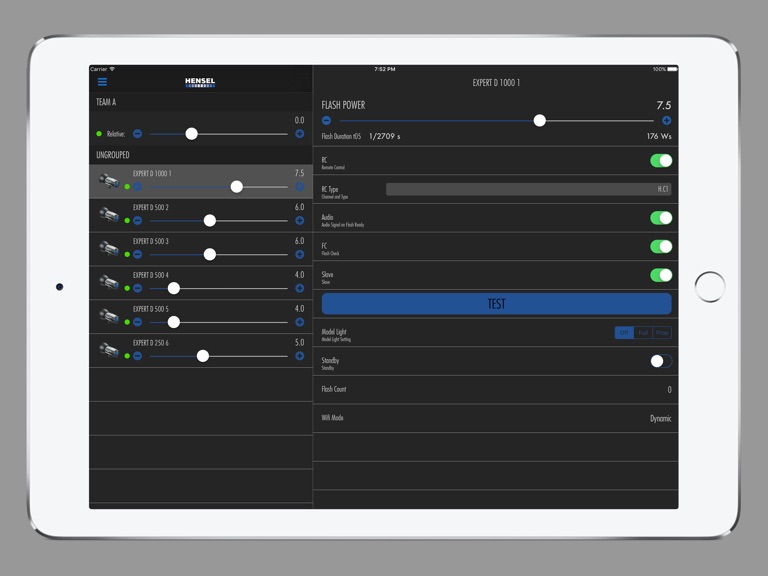Click the flash head icon of Expert D 500 2
The image size is (768, 576).
109,215
